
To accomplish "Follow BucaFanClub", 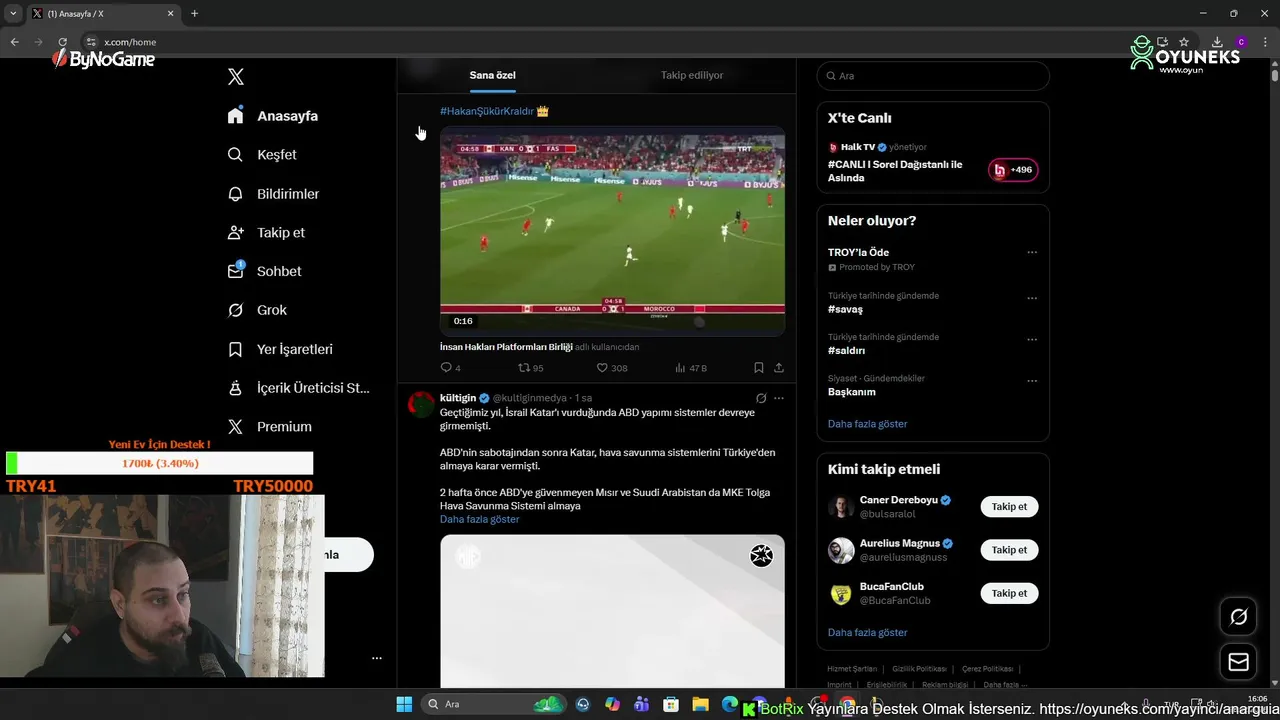I will (1009, 593).
